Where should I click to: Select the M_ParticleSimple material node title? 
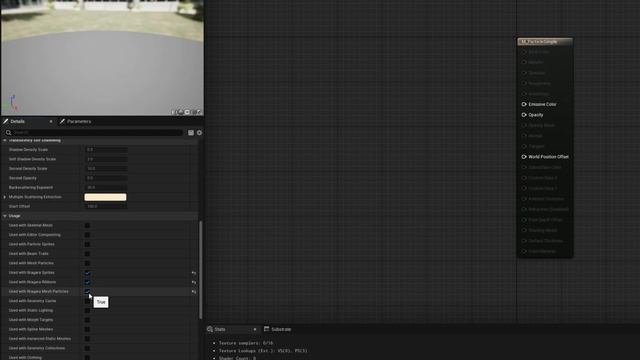(544, 42)
